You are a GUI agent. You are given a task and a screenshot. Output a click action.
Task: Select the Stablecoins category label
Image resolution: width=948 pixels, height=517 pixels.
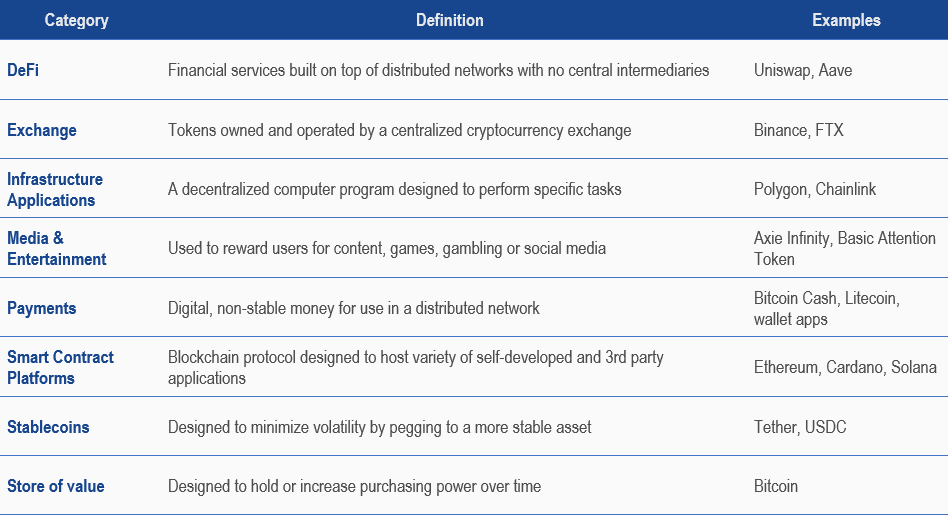tap(48, 427)
